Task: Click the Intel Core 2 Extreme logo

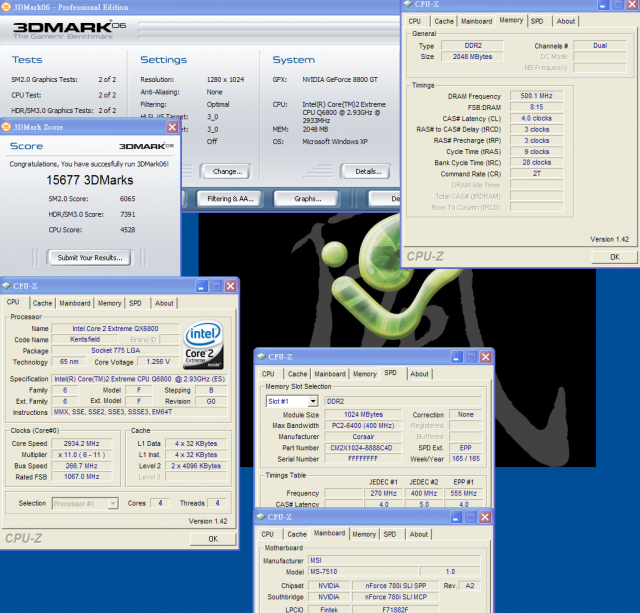Action: 204,345
